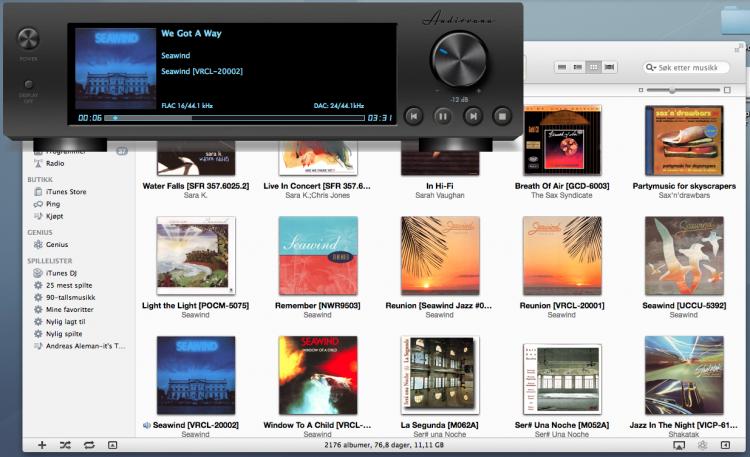The image size is (750, 457).
Task: Stop playback in Audirvana
Action: (502, 116)
